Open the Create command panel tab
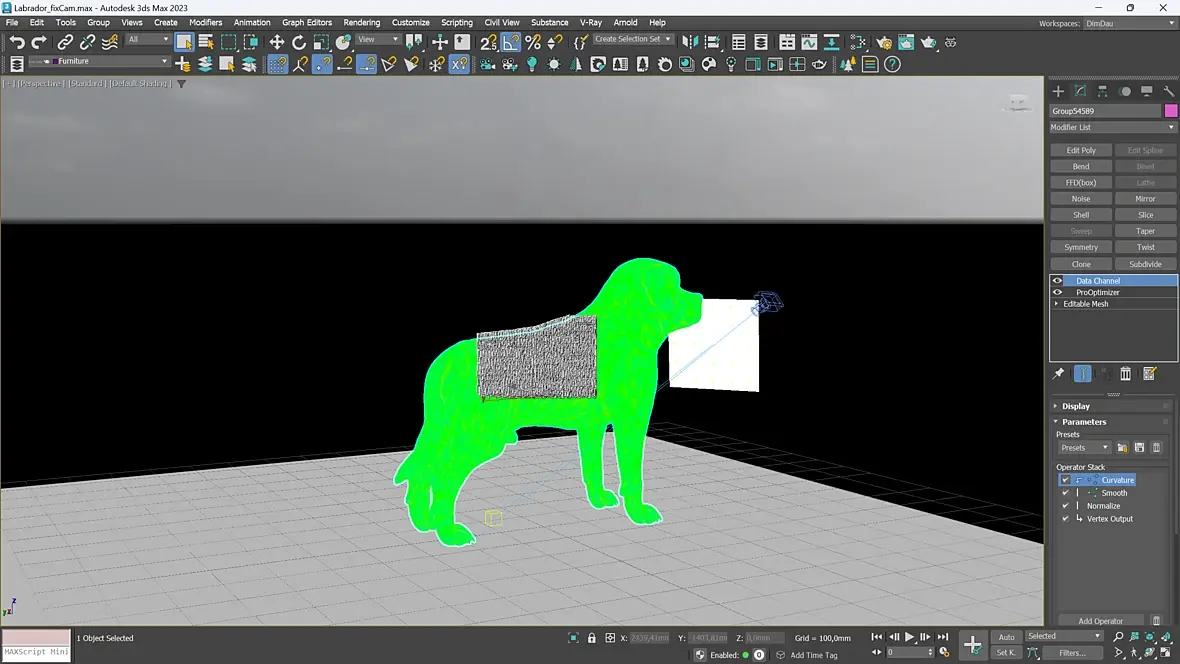Screen dimensions: 1180x664 tap(1058, 91)
